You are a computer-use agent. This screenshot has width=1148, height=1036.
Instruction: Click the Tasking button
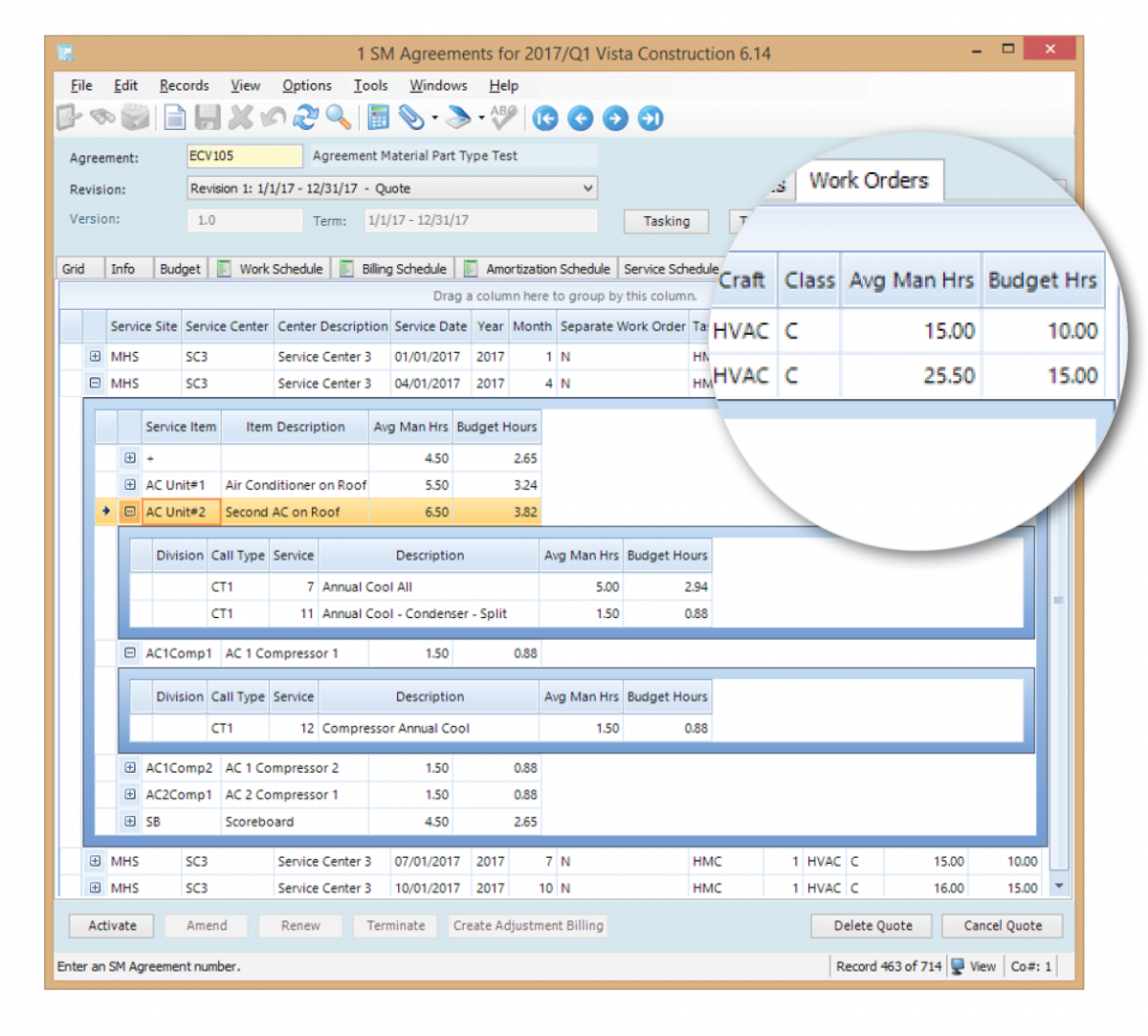tap(666, 221)
